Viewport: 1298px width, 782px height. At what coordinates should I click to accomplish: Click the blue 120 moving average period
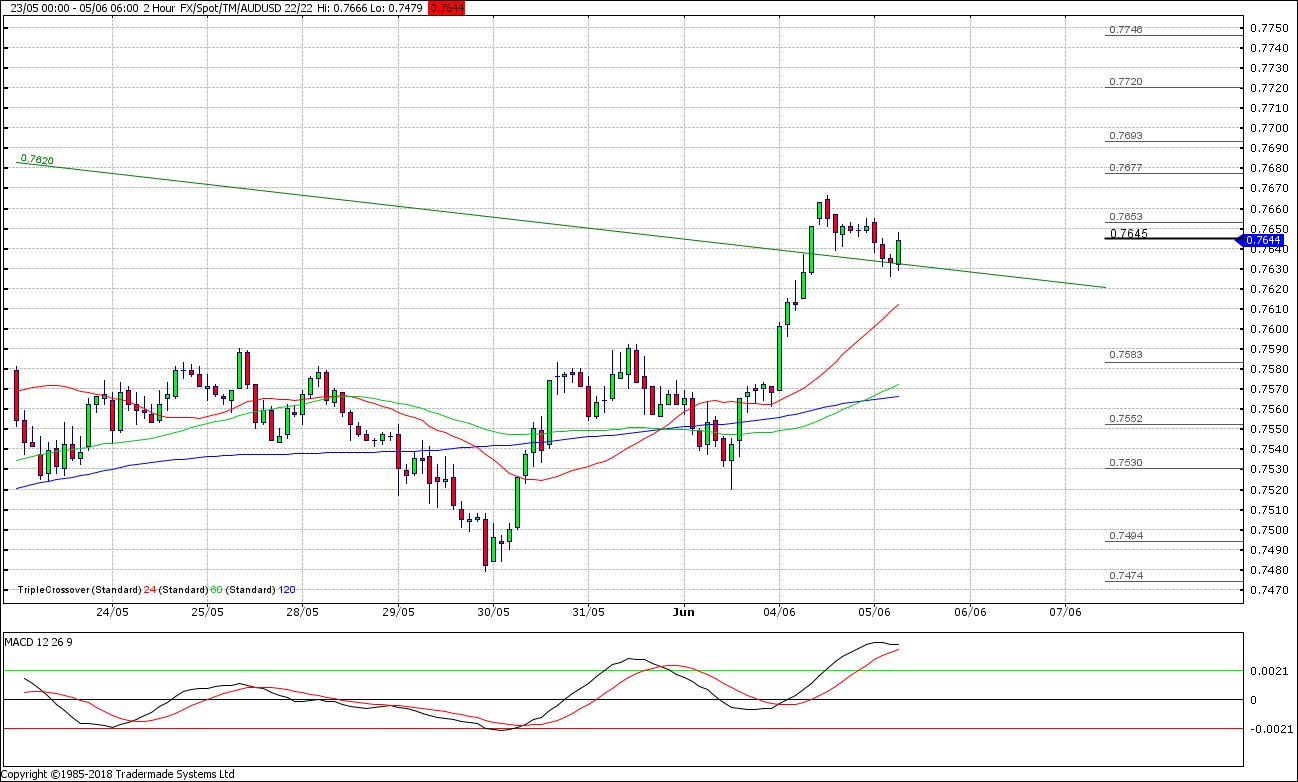pos(287,590)
